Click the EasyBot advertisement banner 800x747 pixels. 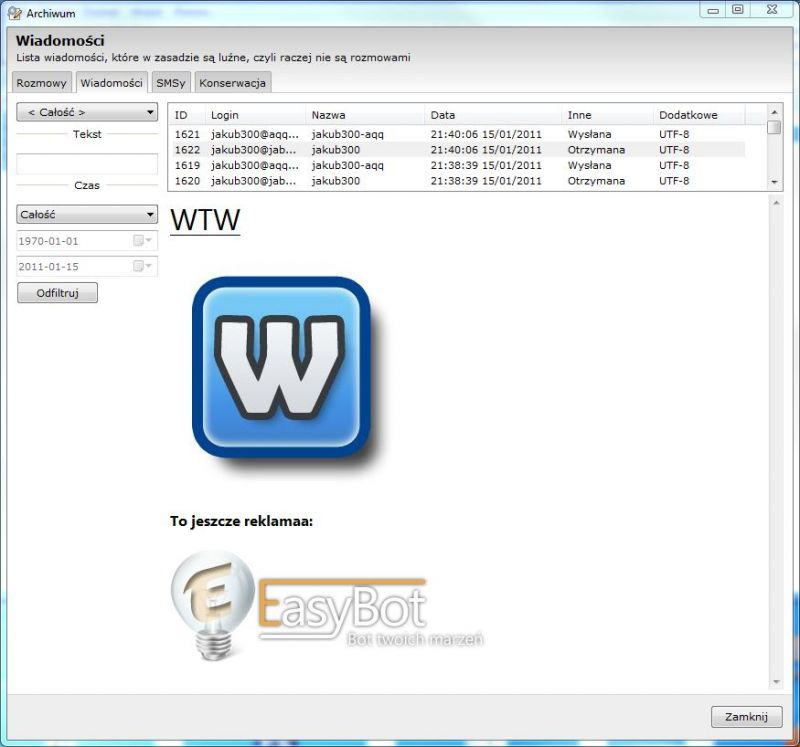(327, 606)
